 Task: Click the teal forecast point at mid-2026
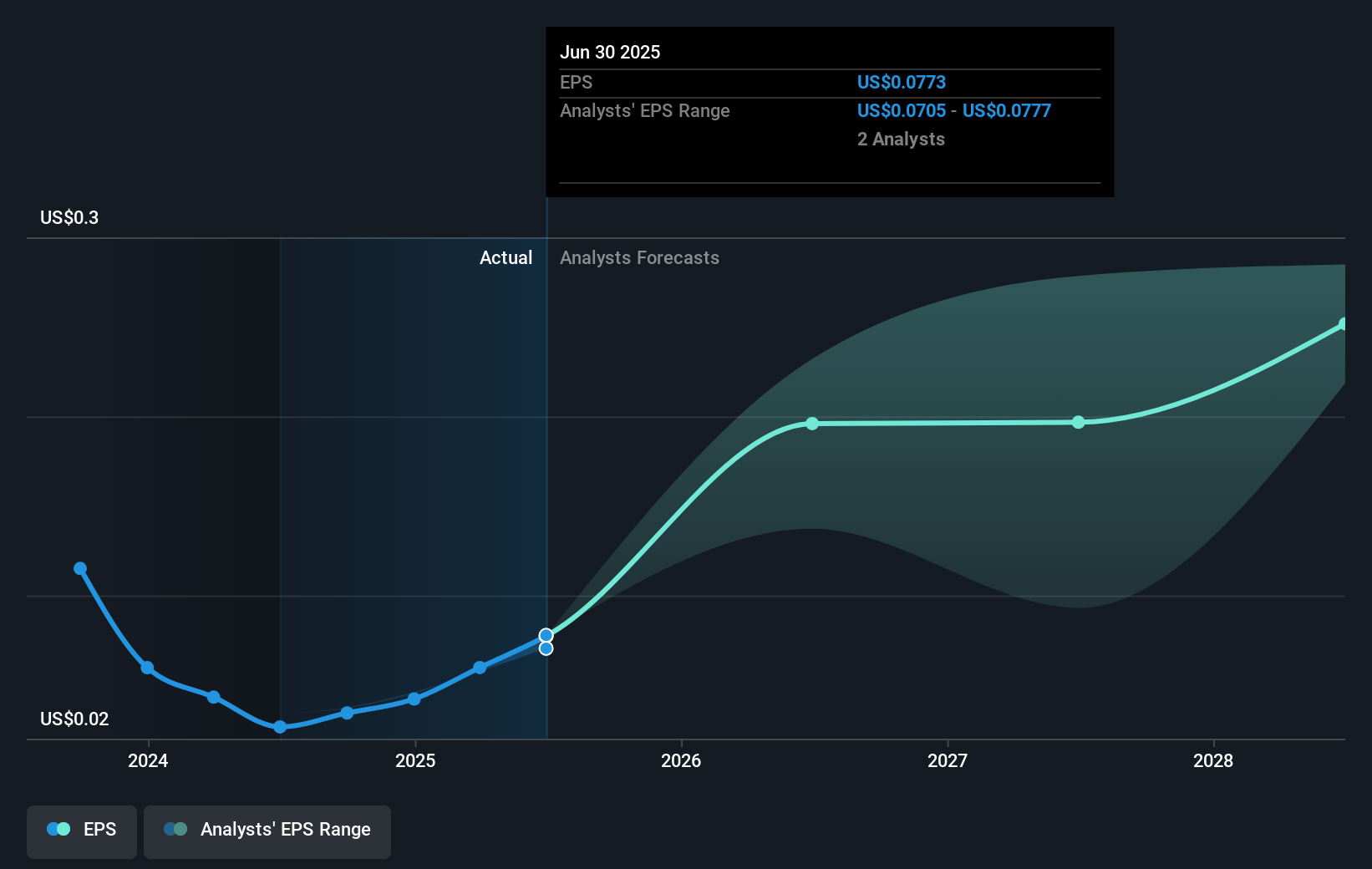[811, 424]
